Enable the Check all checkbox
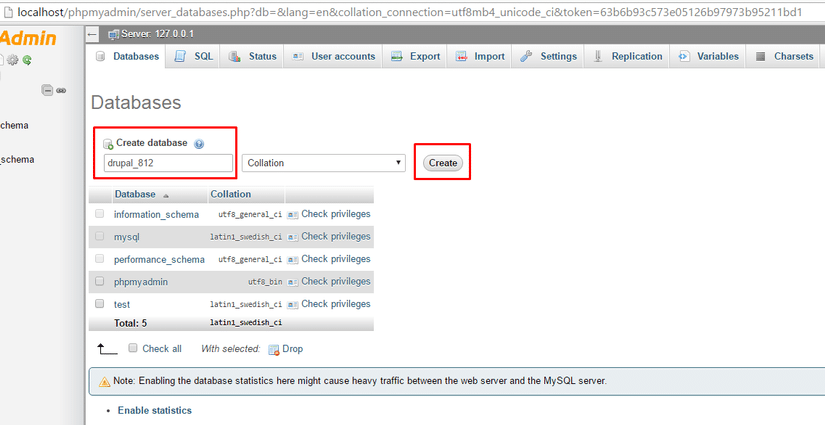 (x=133, y=348)
